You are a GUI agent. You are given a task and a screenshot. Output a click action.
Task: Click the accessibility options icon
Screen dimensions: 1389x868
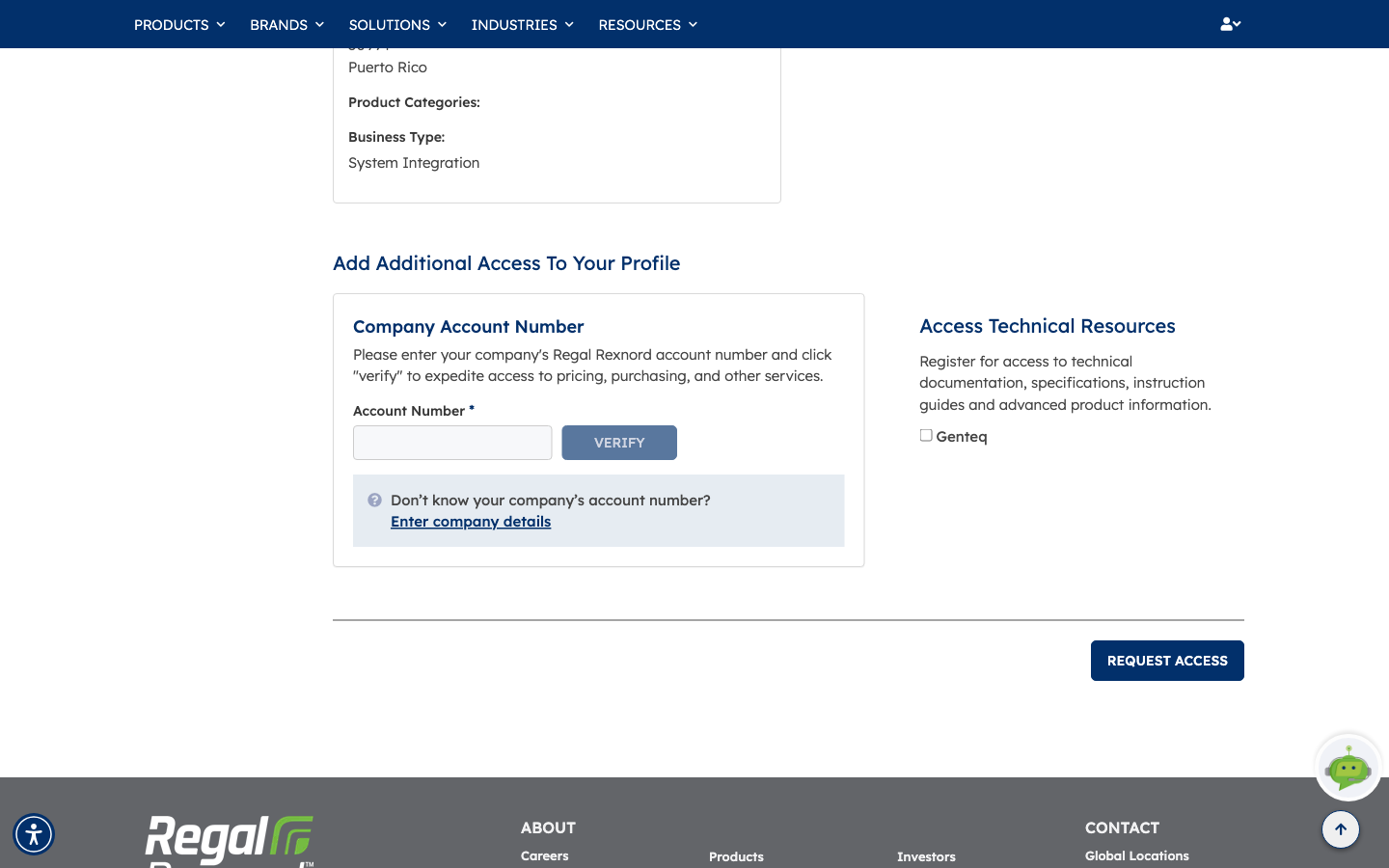[x=34, y=834]
